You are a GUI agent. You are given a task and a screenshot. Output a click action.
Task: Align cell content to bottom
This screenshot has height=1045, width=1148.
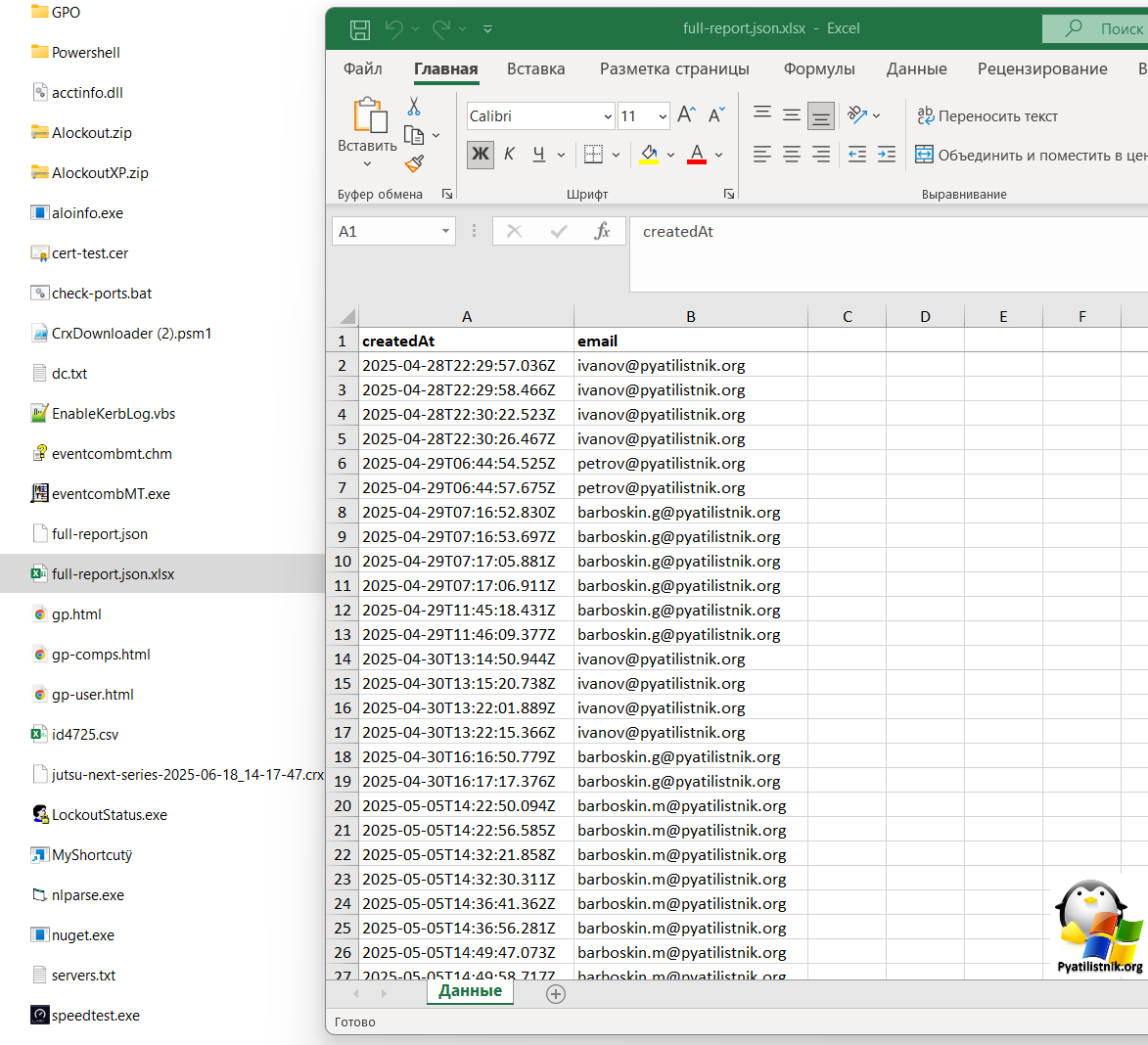[x=821, y=114]
